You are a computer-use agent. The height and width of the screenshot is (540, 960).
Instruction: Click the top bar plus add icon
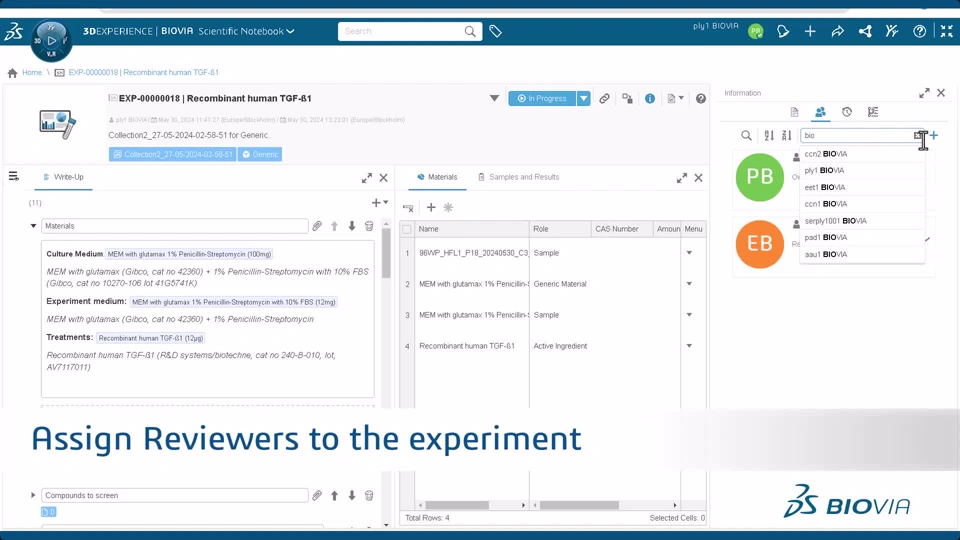[x=810, y=31]
